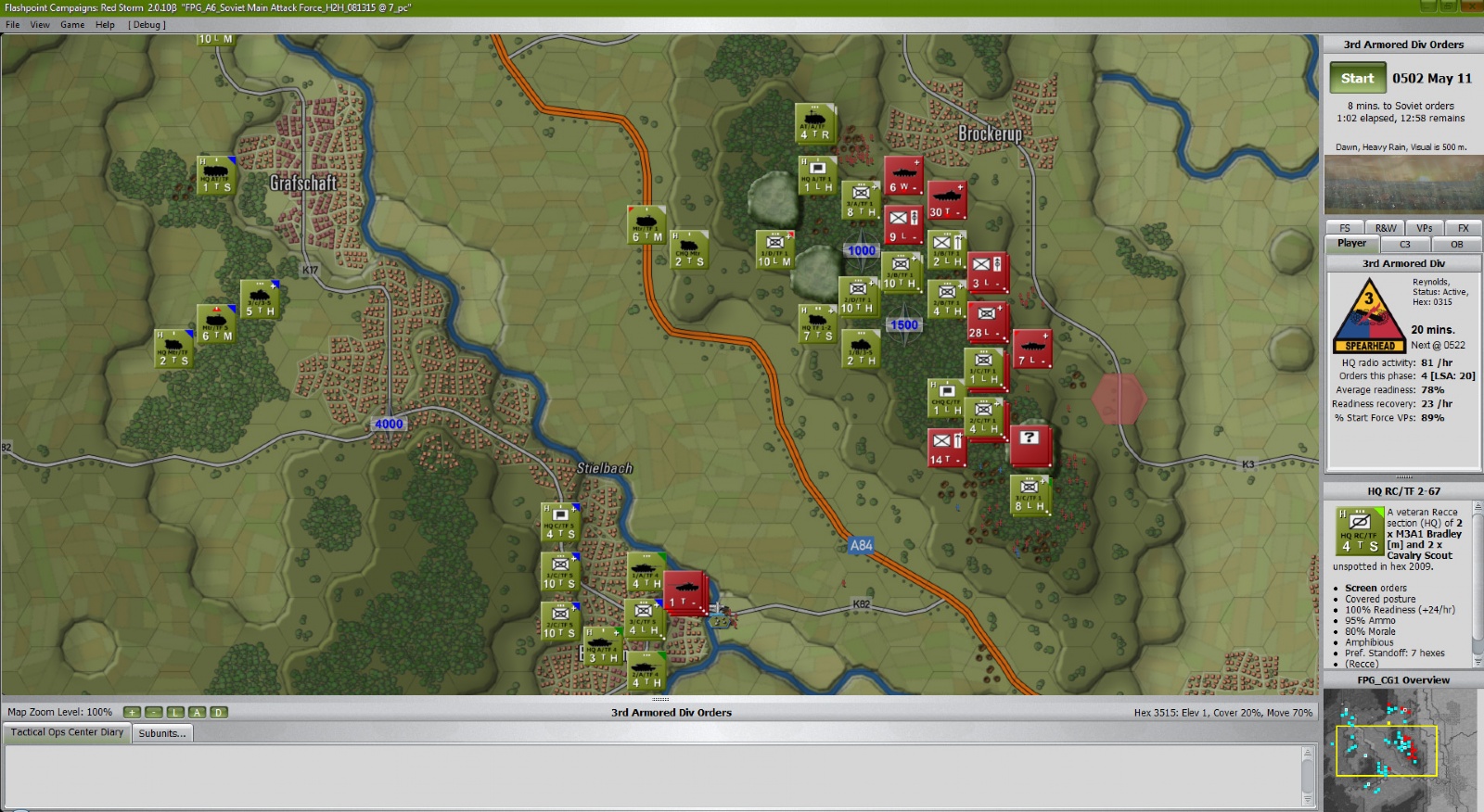Select the red enemy unit marked 30 T
Screen dimensions: 1484x812
pyautogui.click(x=947, y=200)
